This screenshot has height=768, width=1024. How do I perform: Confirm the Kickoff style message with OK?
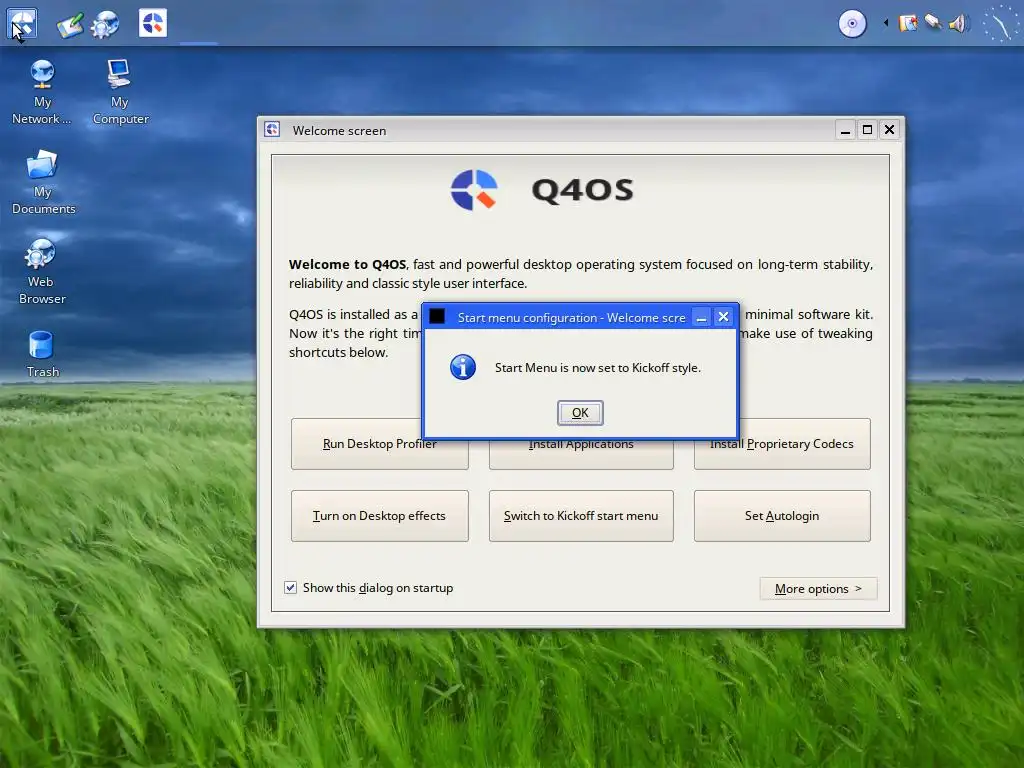[x=580, y=413]
